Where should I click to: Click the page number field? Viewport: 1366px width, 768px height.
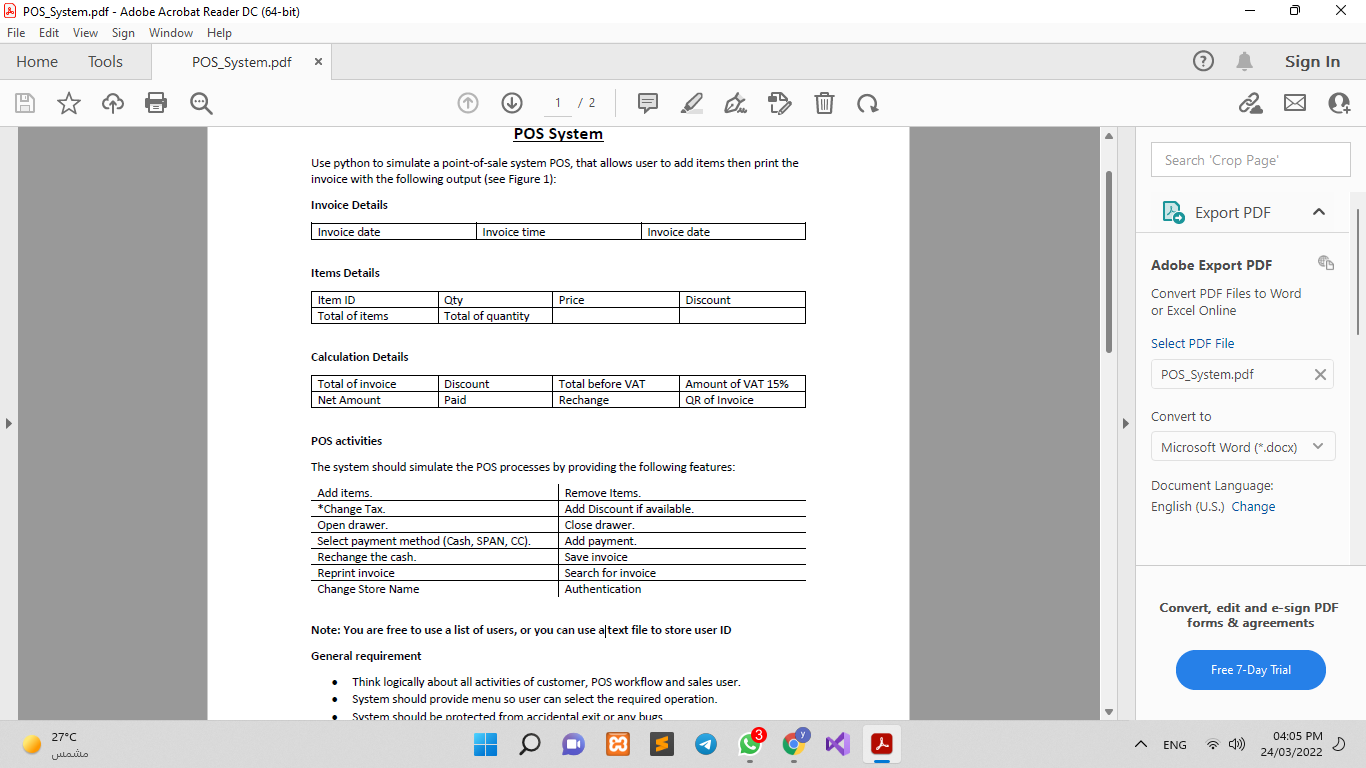(557, 103)
